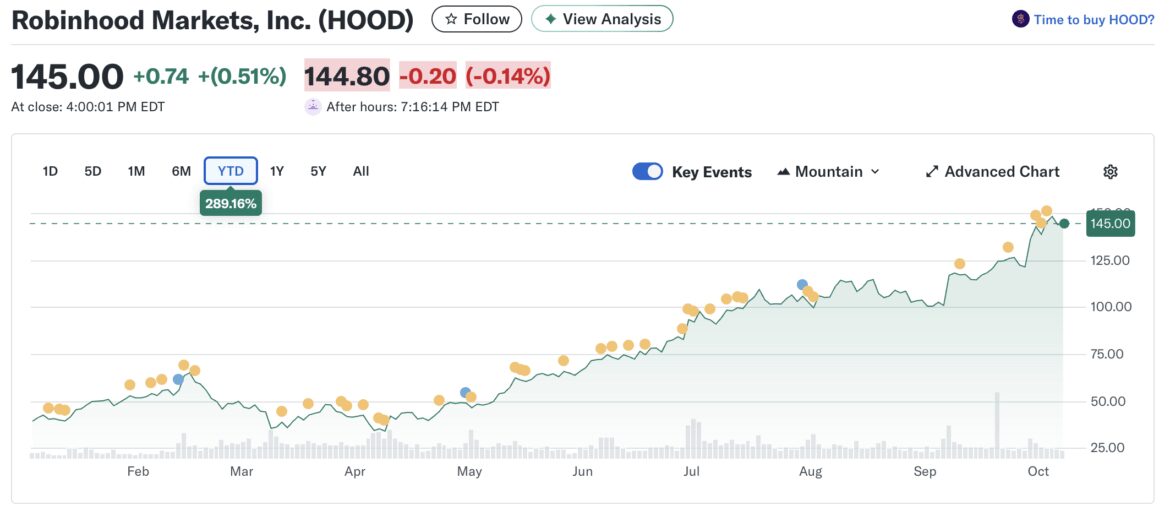Show the 1Y chart range

pos(277,171)
